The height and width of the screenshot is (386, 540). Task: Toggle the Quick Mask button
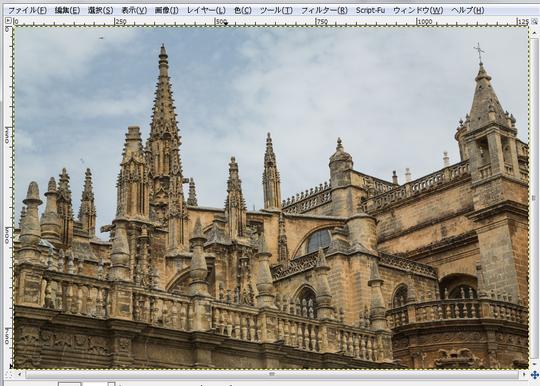pos(9,374)
